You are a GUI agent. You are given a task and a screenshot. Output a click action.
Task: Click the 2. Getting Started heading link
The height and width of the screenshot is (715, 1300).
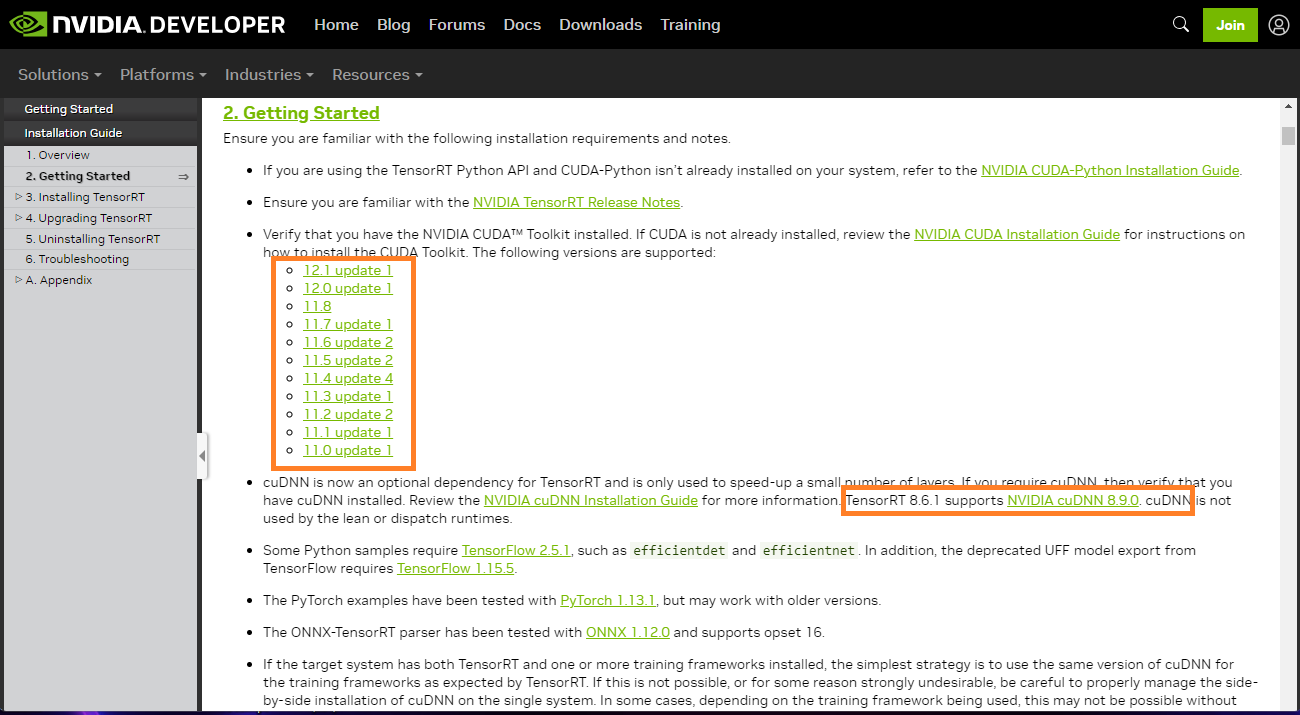301,113
